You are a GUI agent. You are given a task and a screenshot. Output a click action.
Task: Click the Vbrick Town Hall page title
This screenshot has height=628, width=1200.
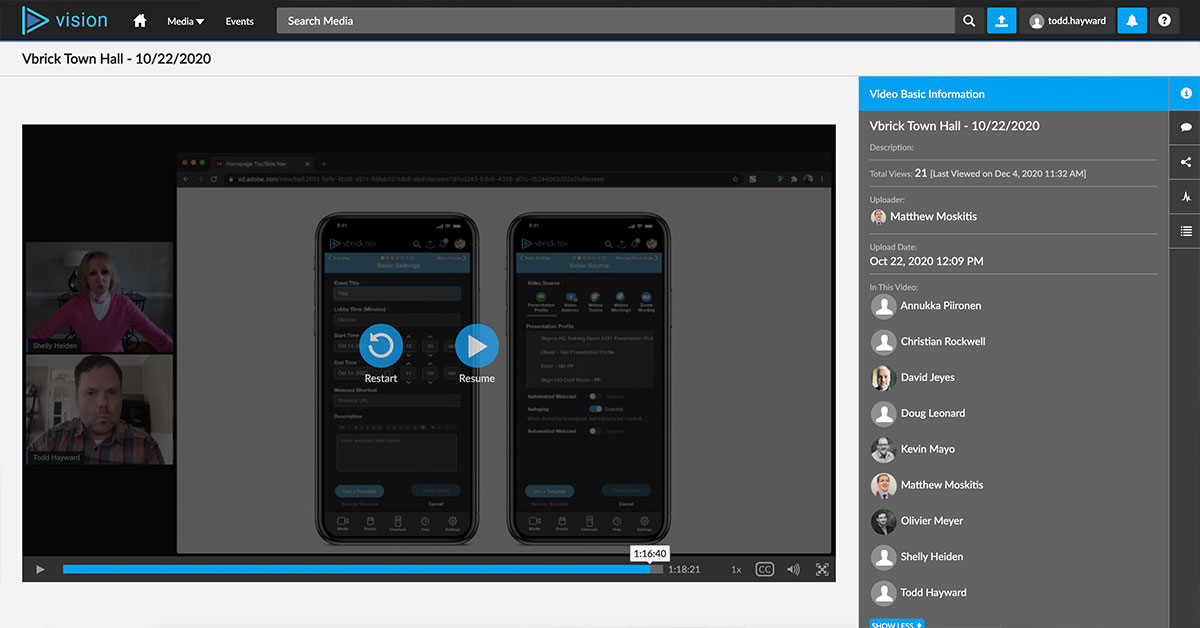pyautogui.click(x=117, y=59)
